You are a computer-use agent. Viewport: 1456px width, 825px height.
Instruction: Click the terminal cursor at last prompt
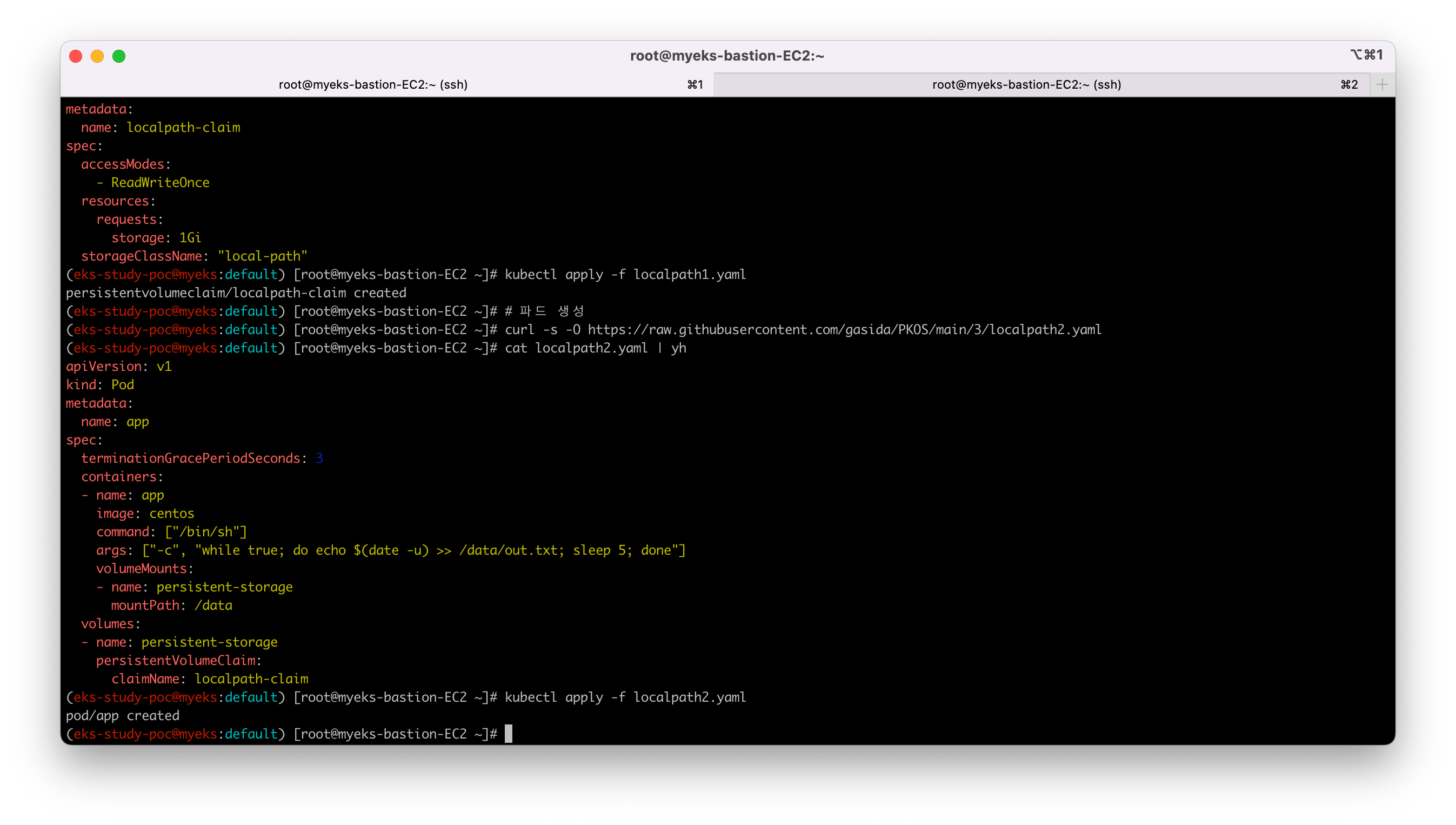(x=509, y=734)
